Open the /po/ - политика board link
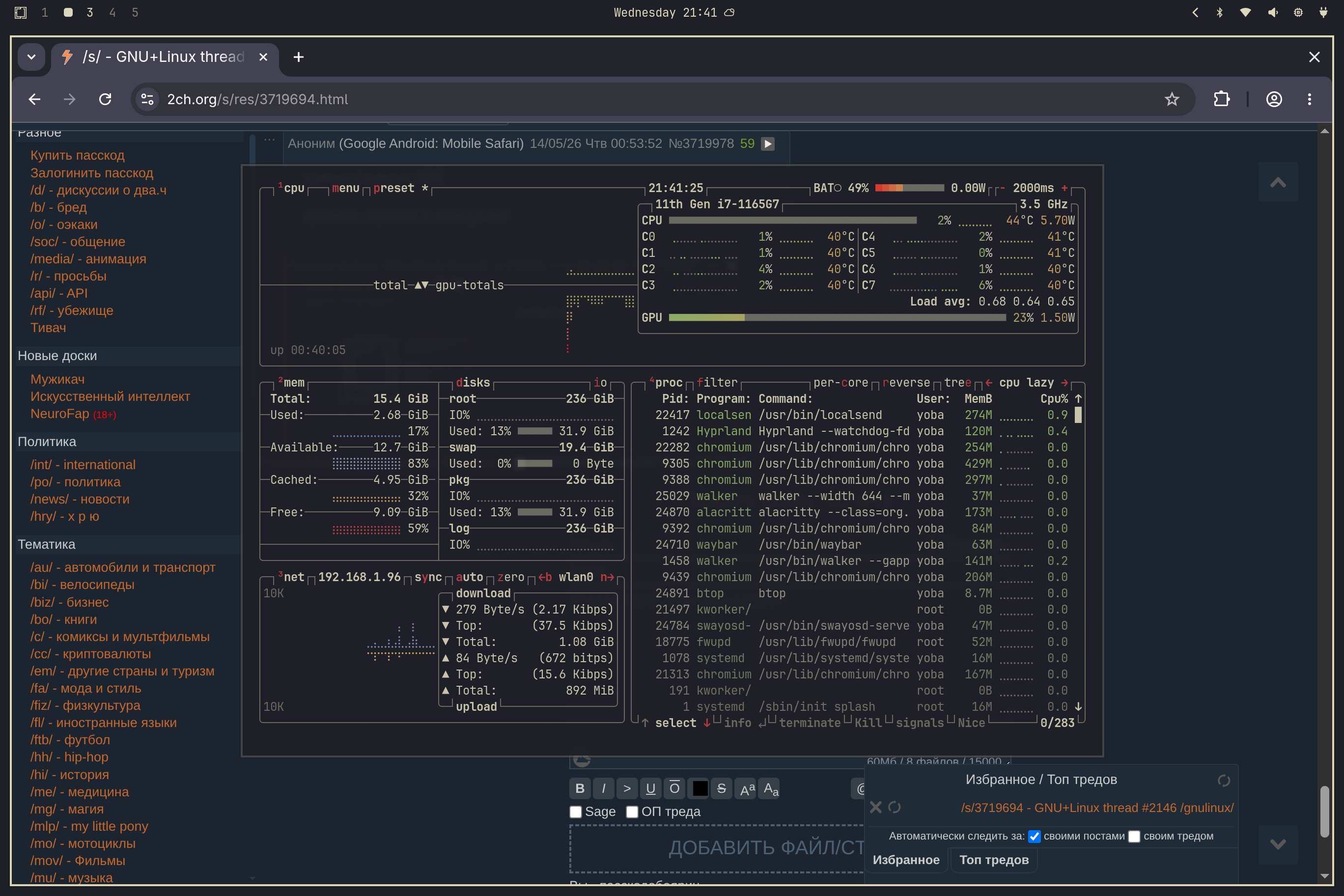Viewport: 1344px width, 896px height. click(76, 482)
